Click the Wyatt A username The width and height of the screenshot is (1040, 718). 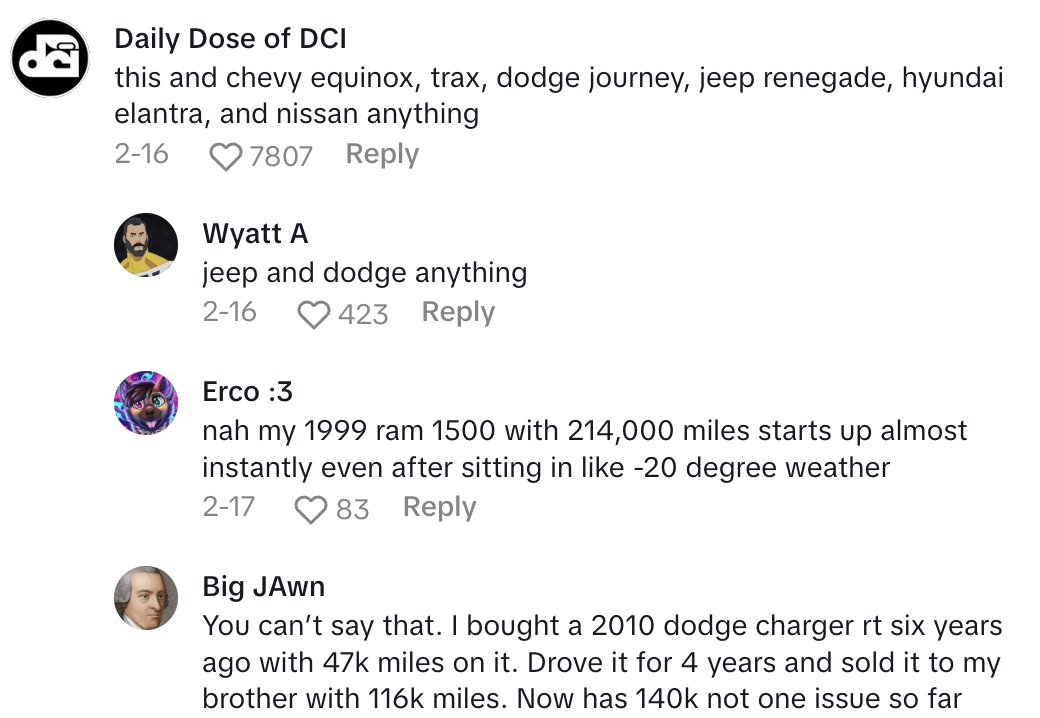[255, 234]
